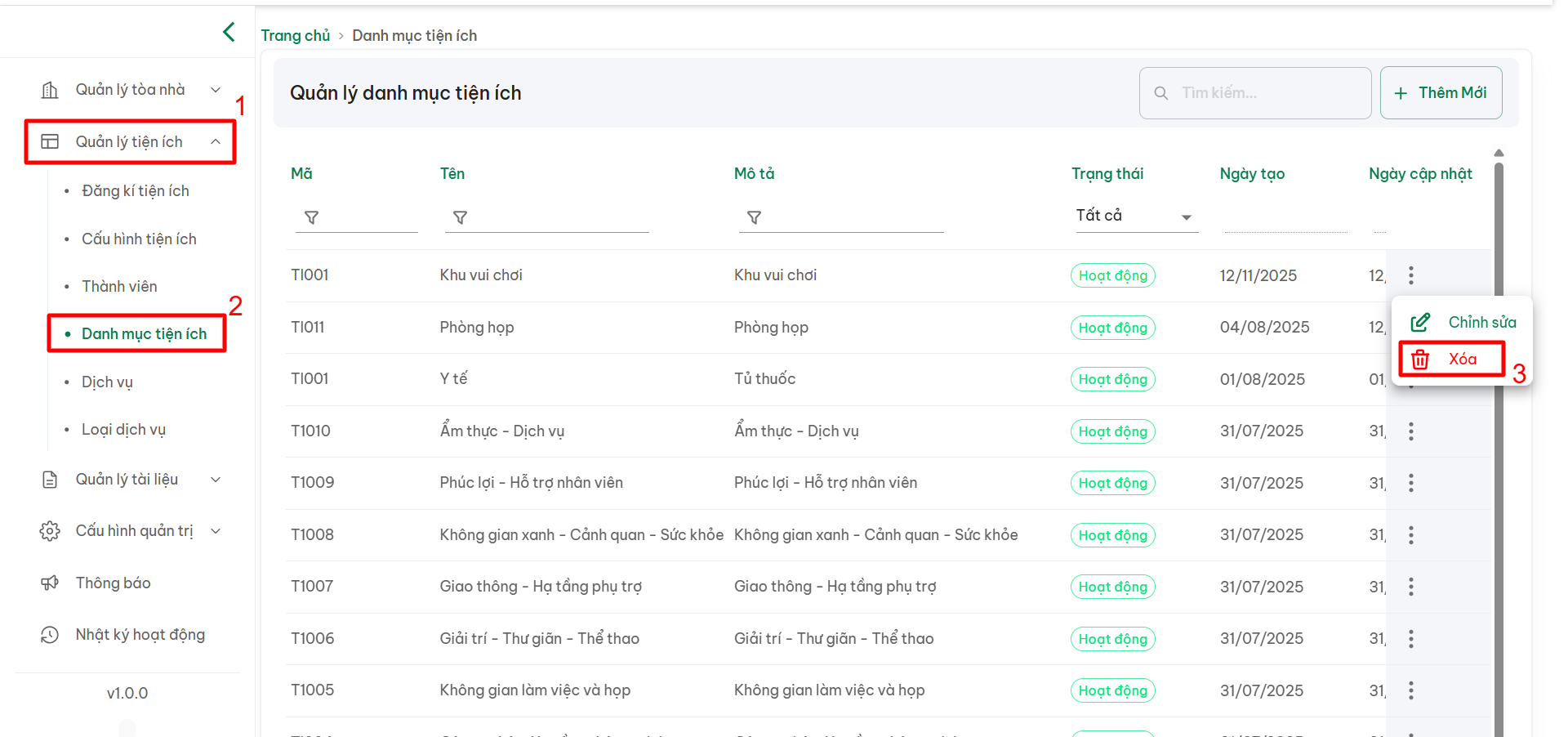1568x737 pixels.
Task: Choose Chỉnh sửa in the popup menu
Action: coord(1463,322)
